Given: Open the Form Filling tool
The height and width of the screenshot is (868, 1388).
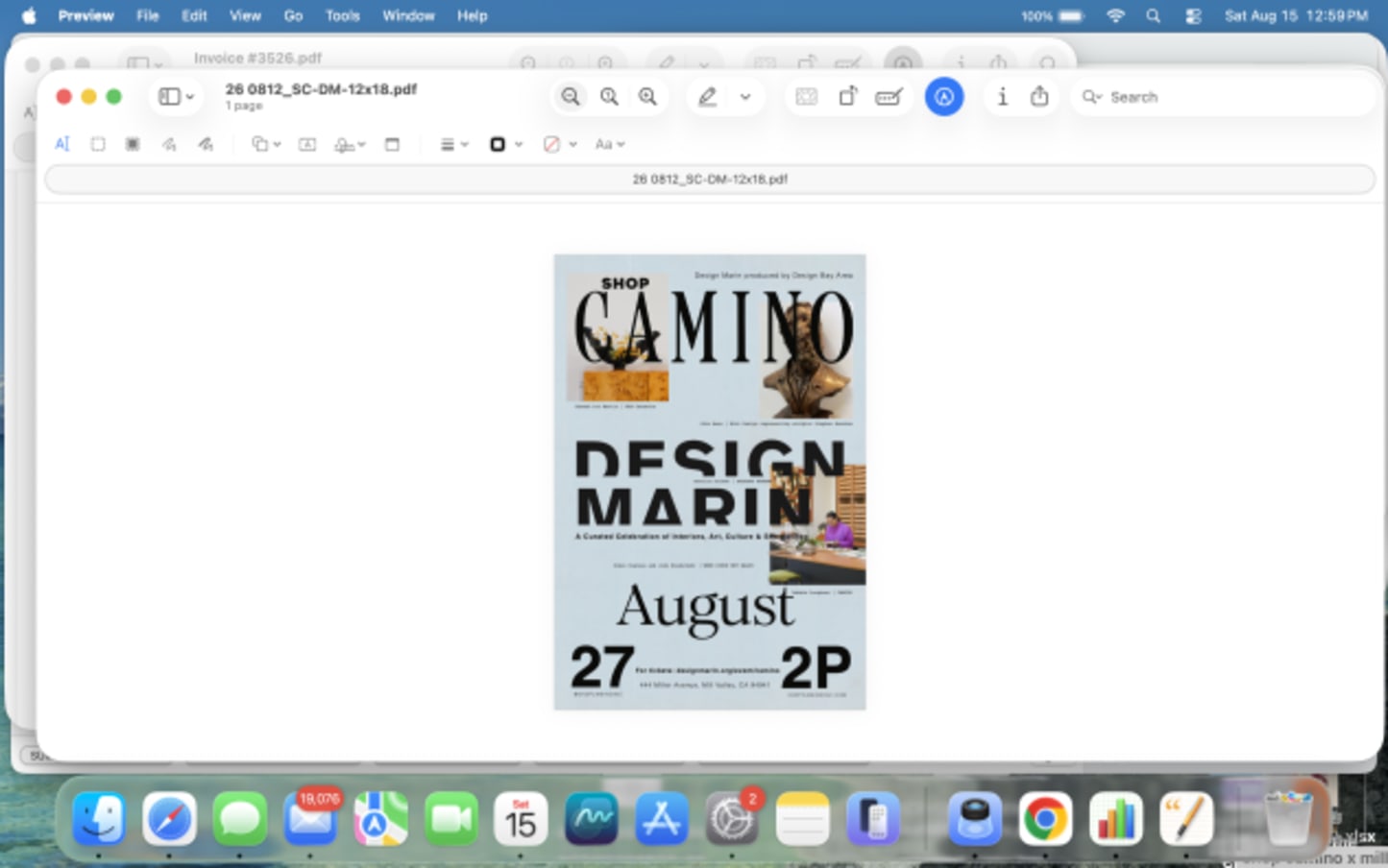Looking at the screenshot, I should point(889,96).
